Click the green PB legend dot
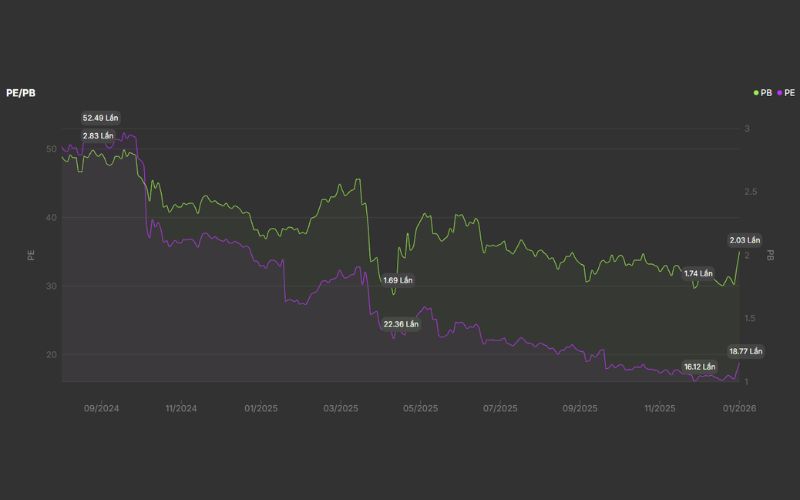This screenshot has height=500, width=800. click(x=756, y=92)
